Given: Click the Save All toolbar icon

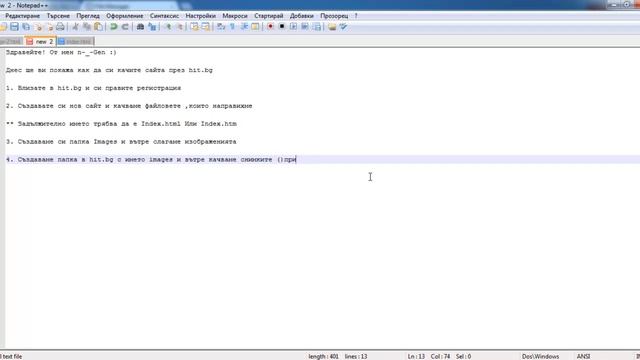Looking at the screenshot, I should 26,27.
